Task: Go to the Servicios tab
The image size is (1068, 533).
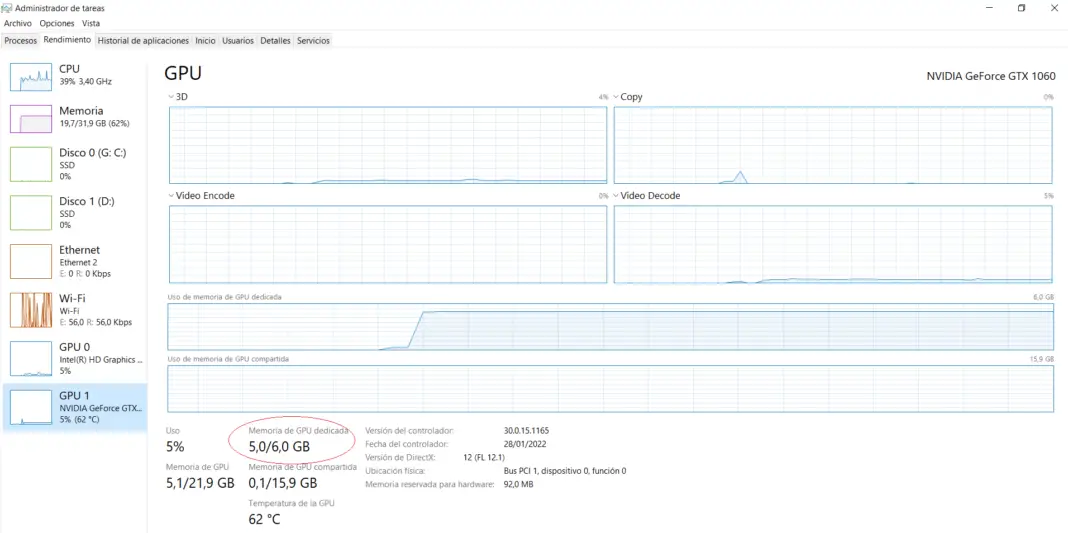Action: click(x=313, y=41)
